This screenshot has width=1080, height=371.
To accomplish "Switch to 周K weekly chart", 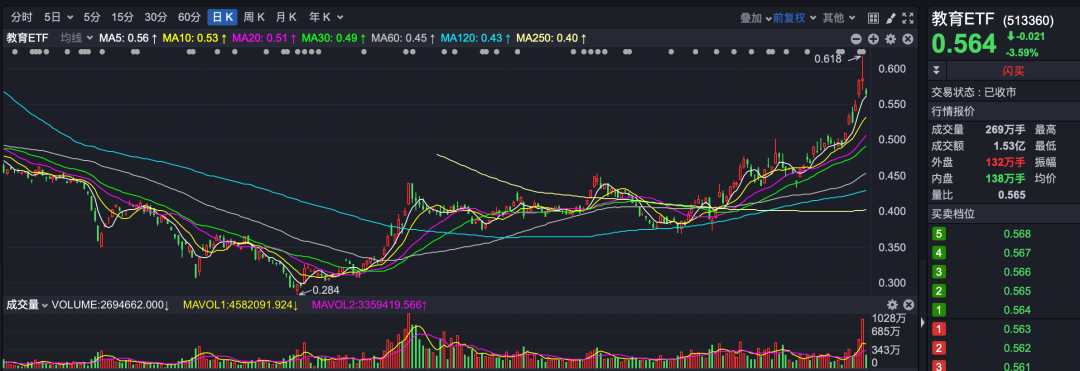I will [254, 17].
